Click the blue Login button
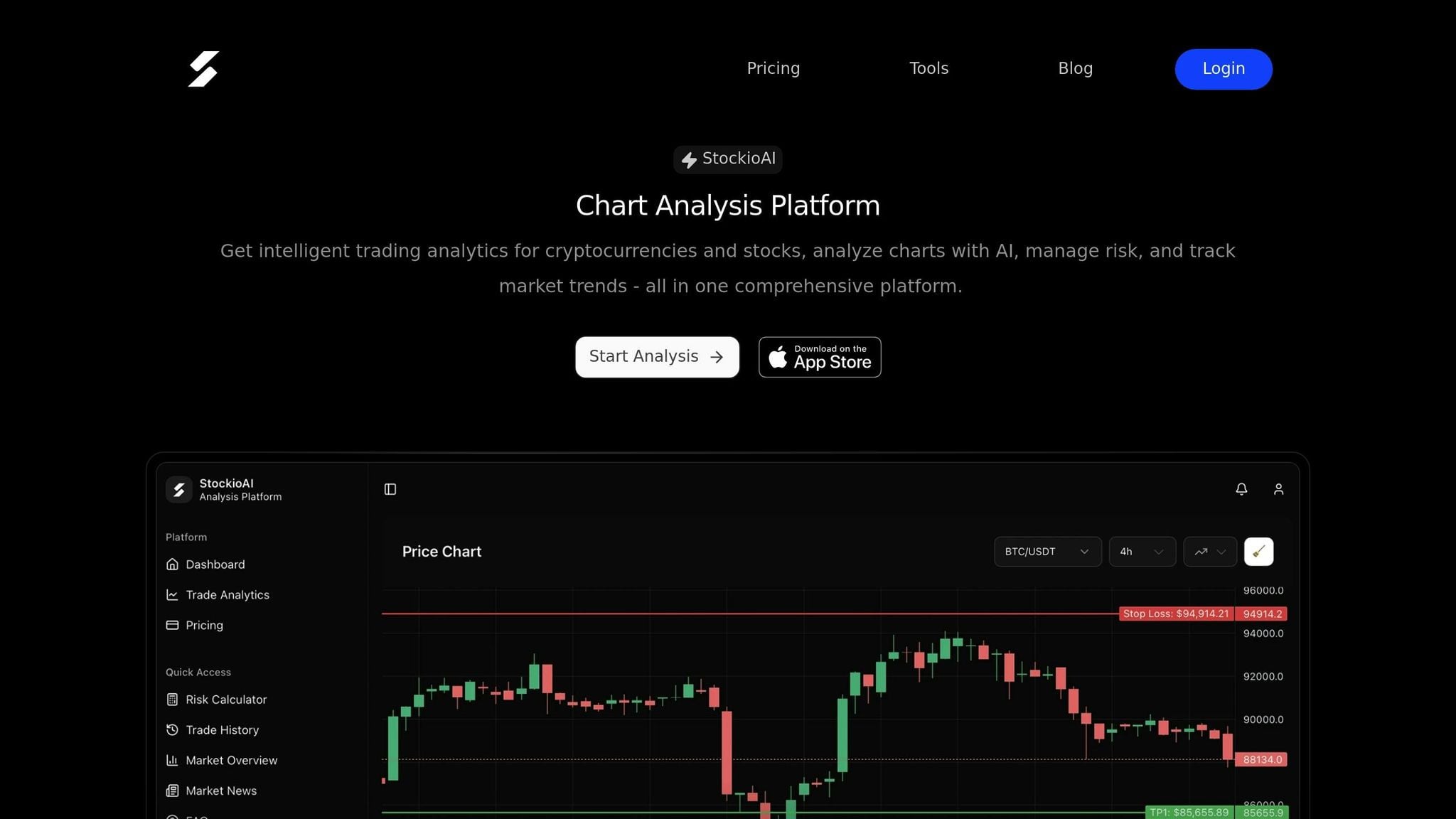1456x819 pixels. tap(1223, 69)
